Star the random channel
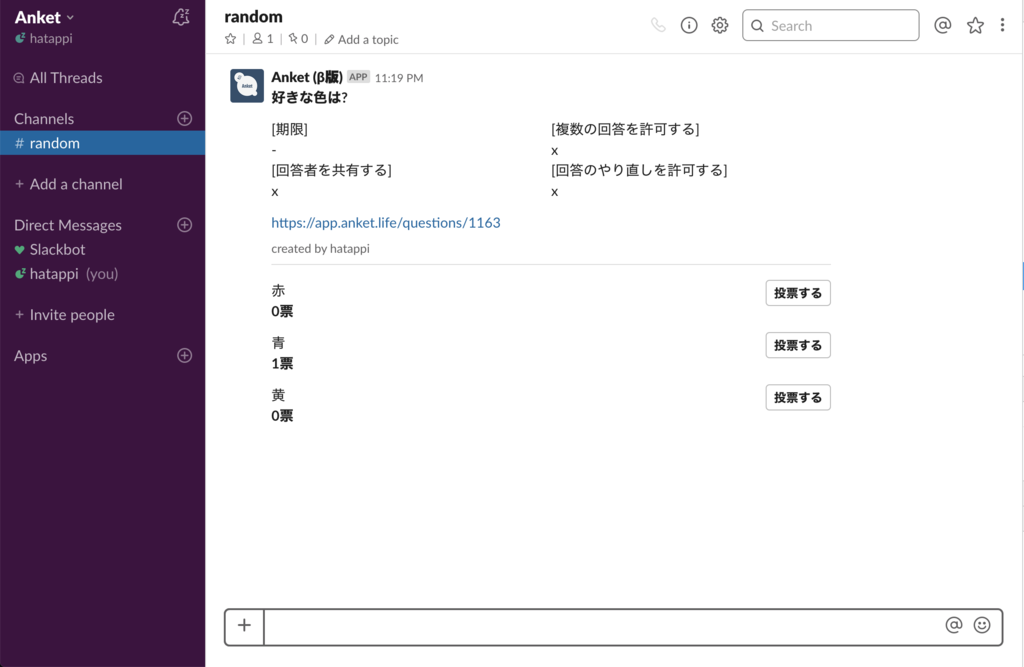The width and height of the screenshot is (1024, 667). pyautogui.click(x=231, y=38)
